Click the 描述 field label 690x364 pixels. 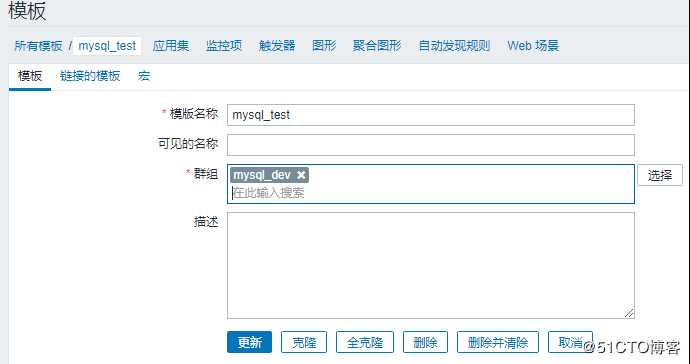click(206, 221)
